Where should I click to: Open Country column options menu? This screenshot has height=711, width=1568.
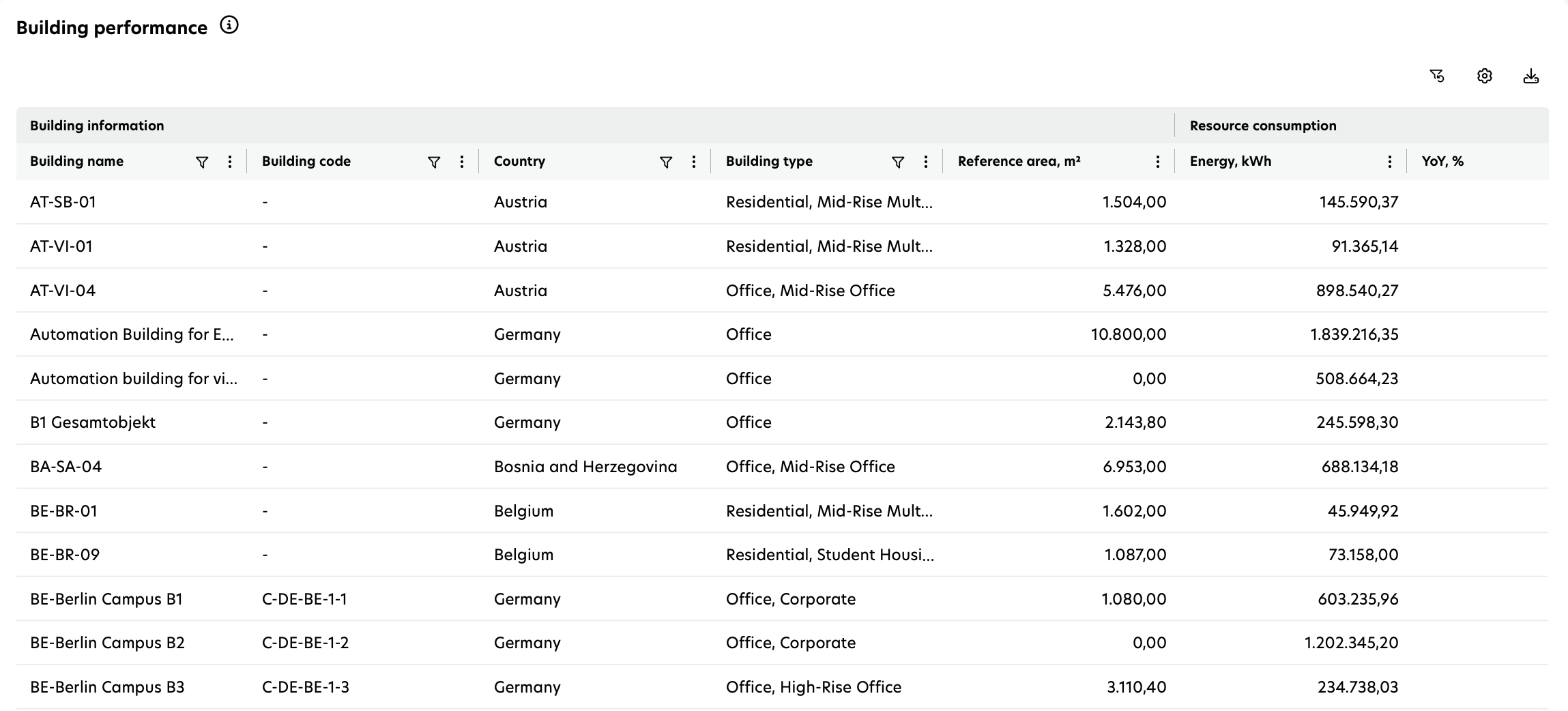(694, 162)
